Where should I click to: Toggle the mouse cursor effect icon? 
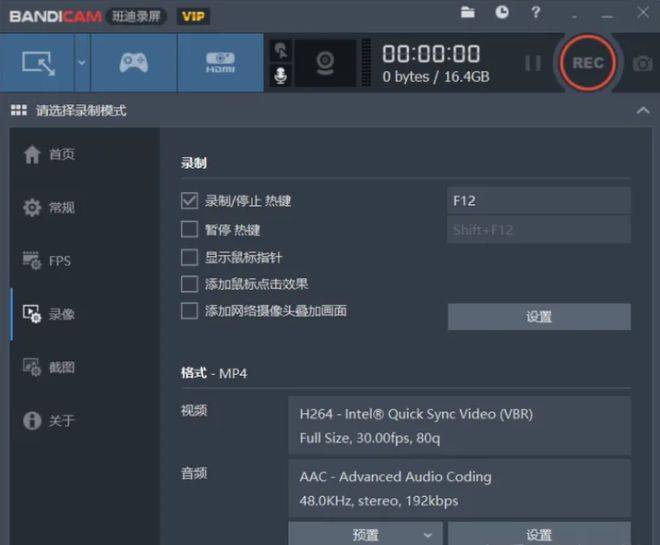[x=280, y=51]
